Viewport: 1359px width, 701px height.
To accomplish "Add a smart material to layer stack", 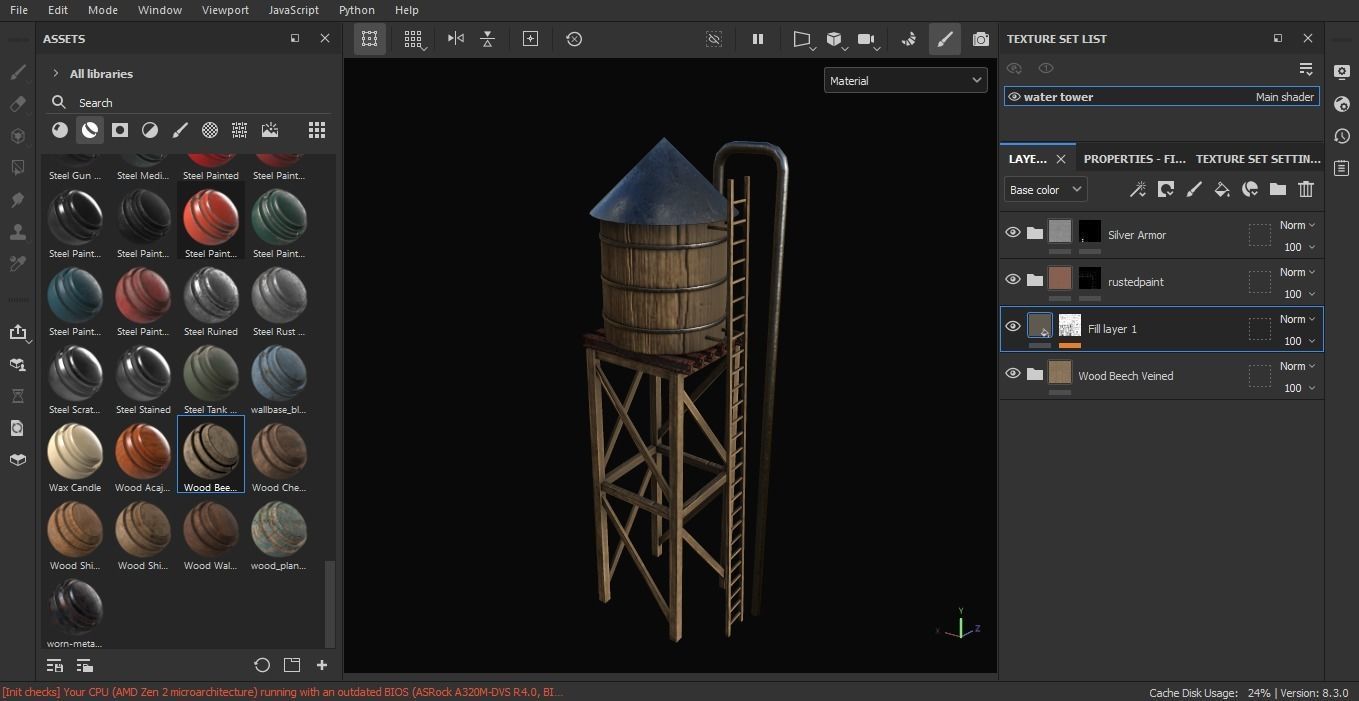I will tap(1250, 189).
